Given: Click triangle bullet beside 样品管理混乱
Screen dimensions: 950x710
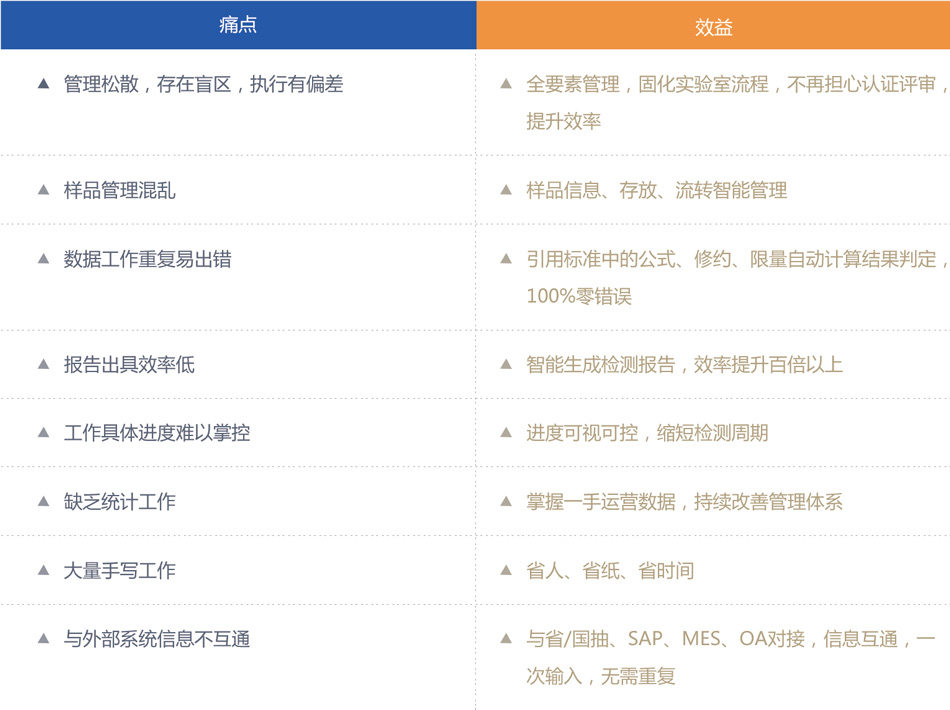Looking at the screenshot, I should point(43,190).
